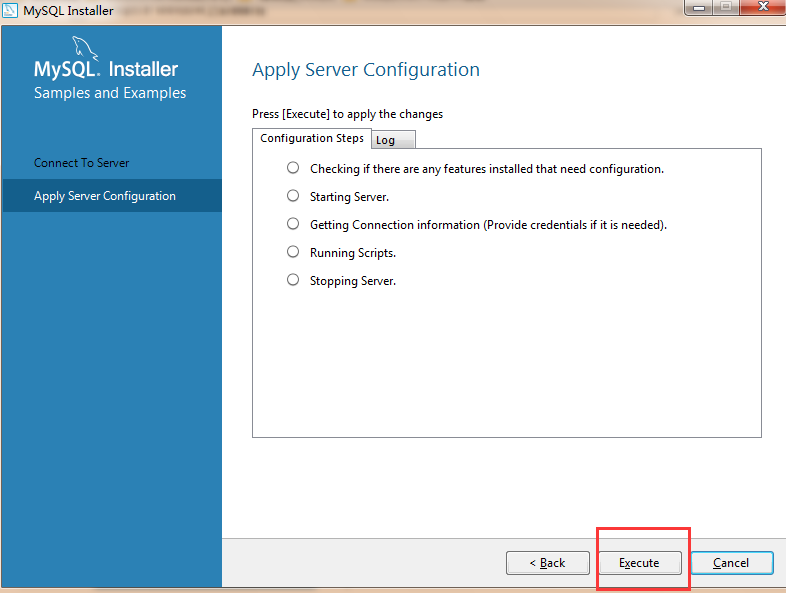Minimize the MySQL Installer window
Image resolution: width=786 pixels, height=593 pixels.
click(699, 8)
